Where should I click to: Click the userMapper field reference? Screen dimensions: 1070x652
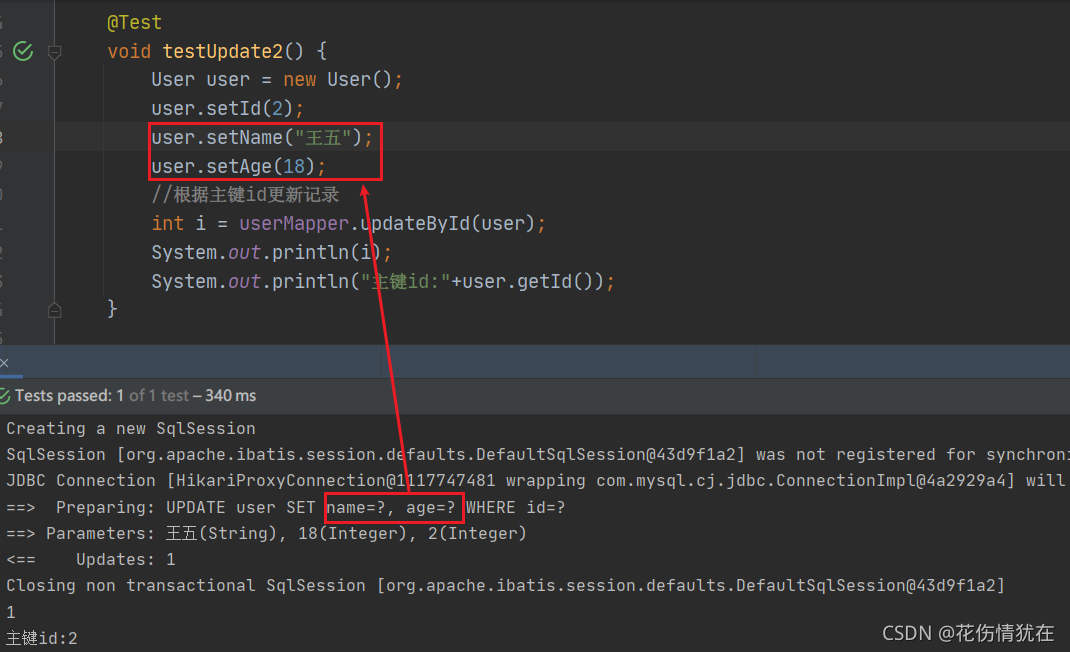[x=293, y=223]
